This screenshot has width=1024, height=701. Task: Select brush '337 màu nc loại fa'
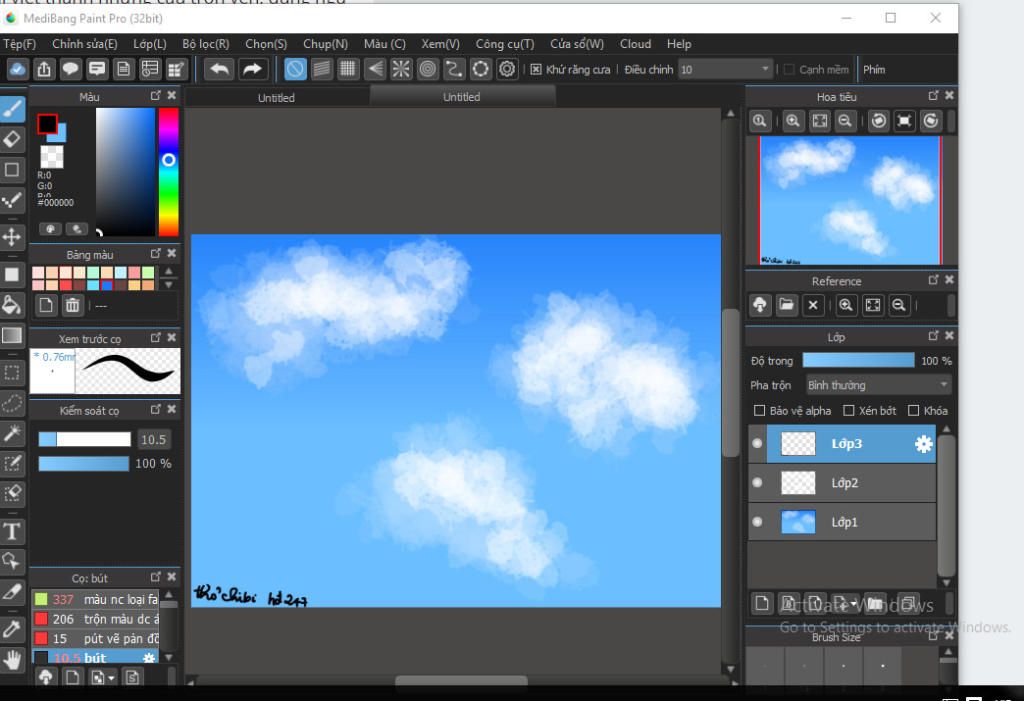tap(95, 599)
